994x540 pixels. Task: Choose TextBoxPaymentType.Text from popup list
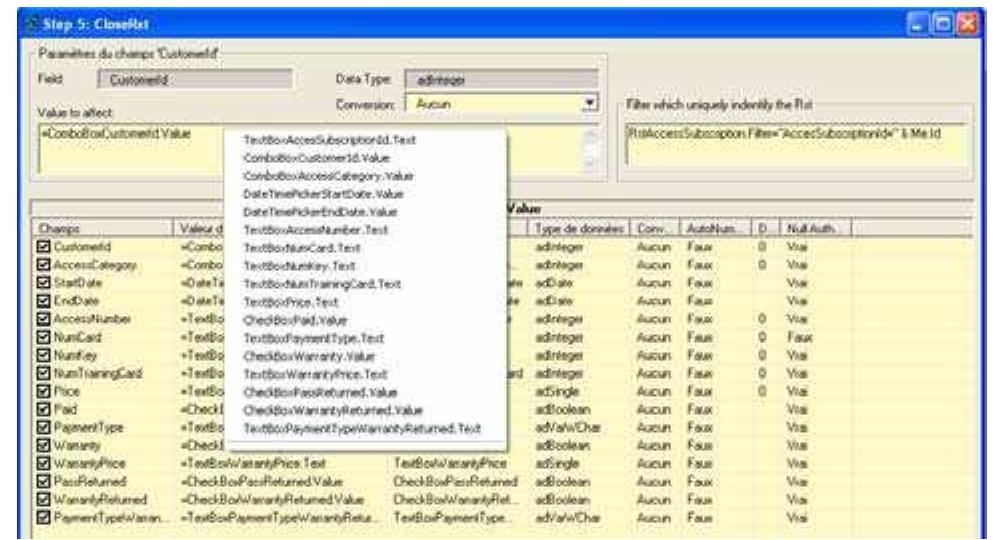[x=314, y=338]
